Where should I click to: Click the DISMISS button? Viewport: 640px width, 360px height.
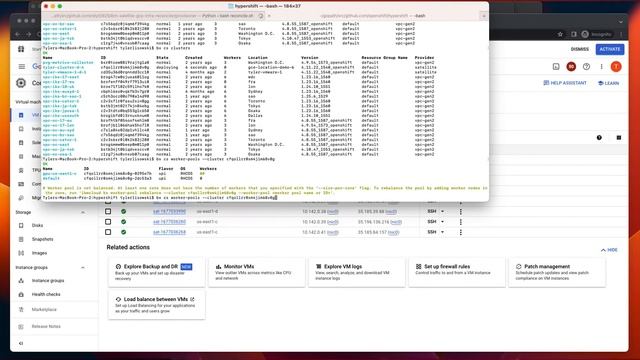580,49
